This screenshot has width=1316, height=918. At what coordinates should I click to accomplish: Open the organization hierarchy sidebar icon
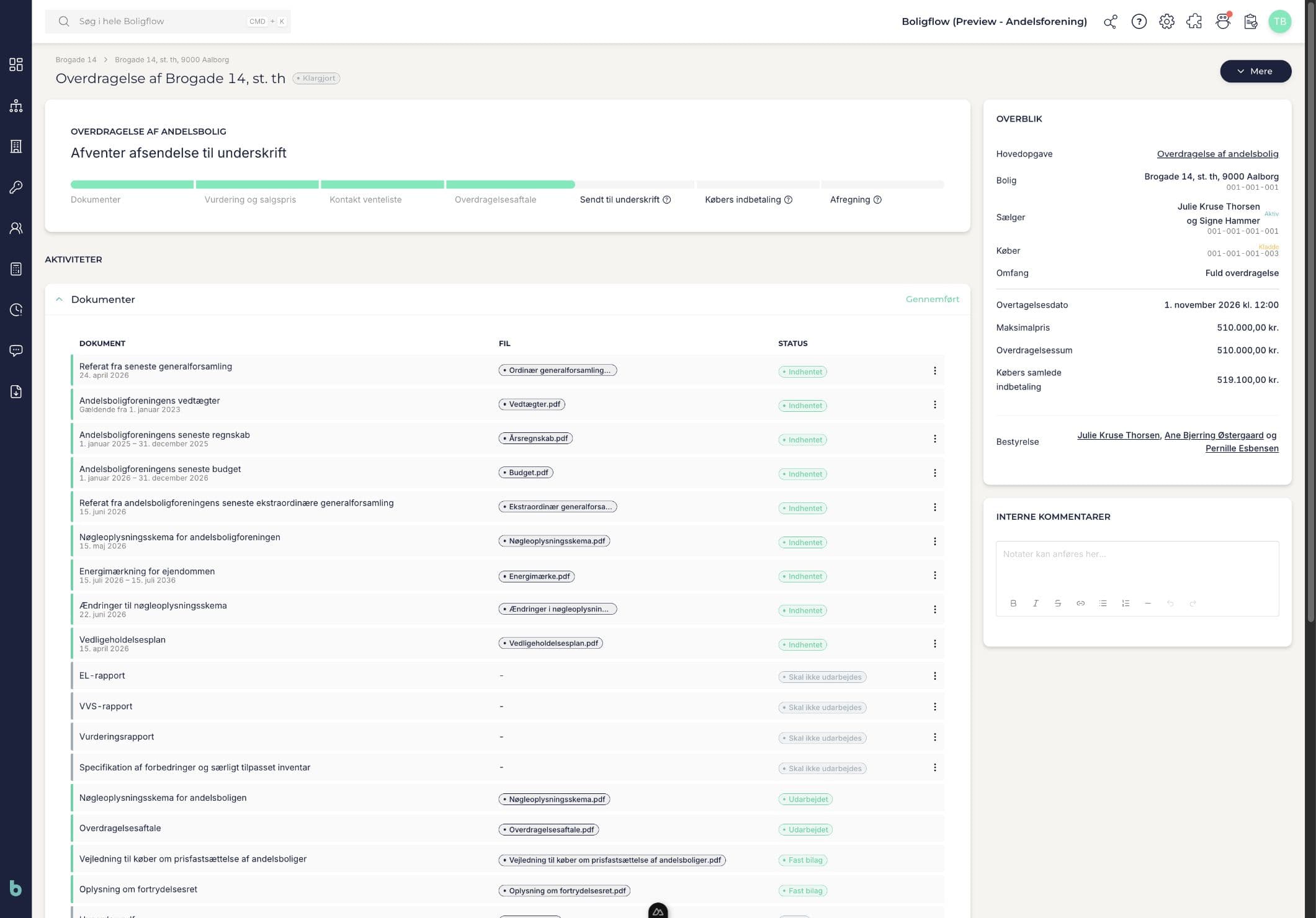click(x=16, y=105)
